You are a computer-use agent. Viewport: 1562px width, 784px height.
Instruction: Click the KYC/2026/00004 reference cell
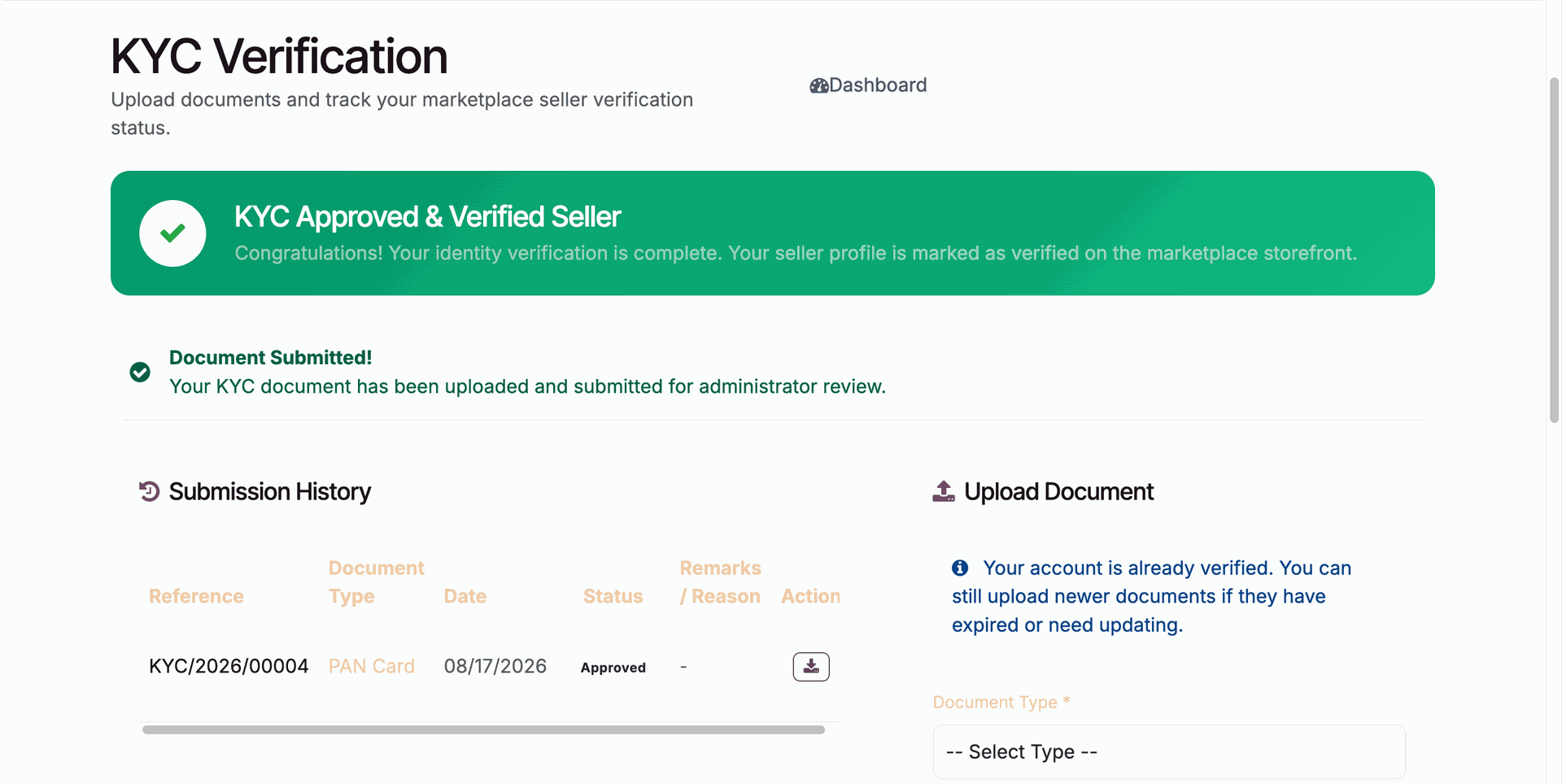click(229, 666)
